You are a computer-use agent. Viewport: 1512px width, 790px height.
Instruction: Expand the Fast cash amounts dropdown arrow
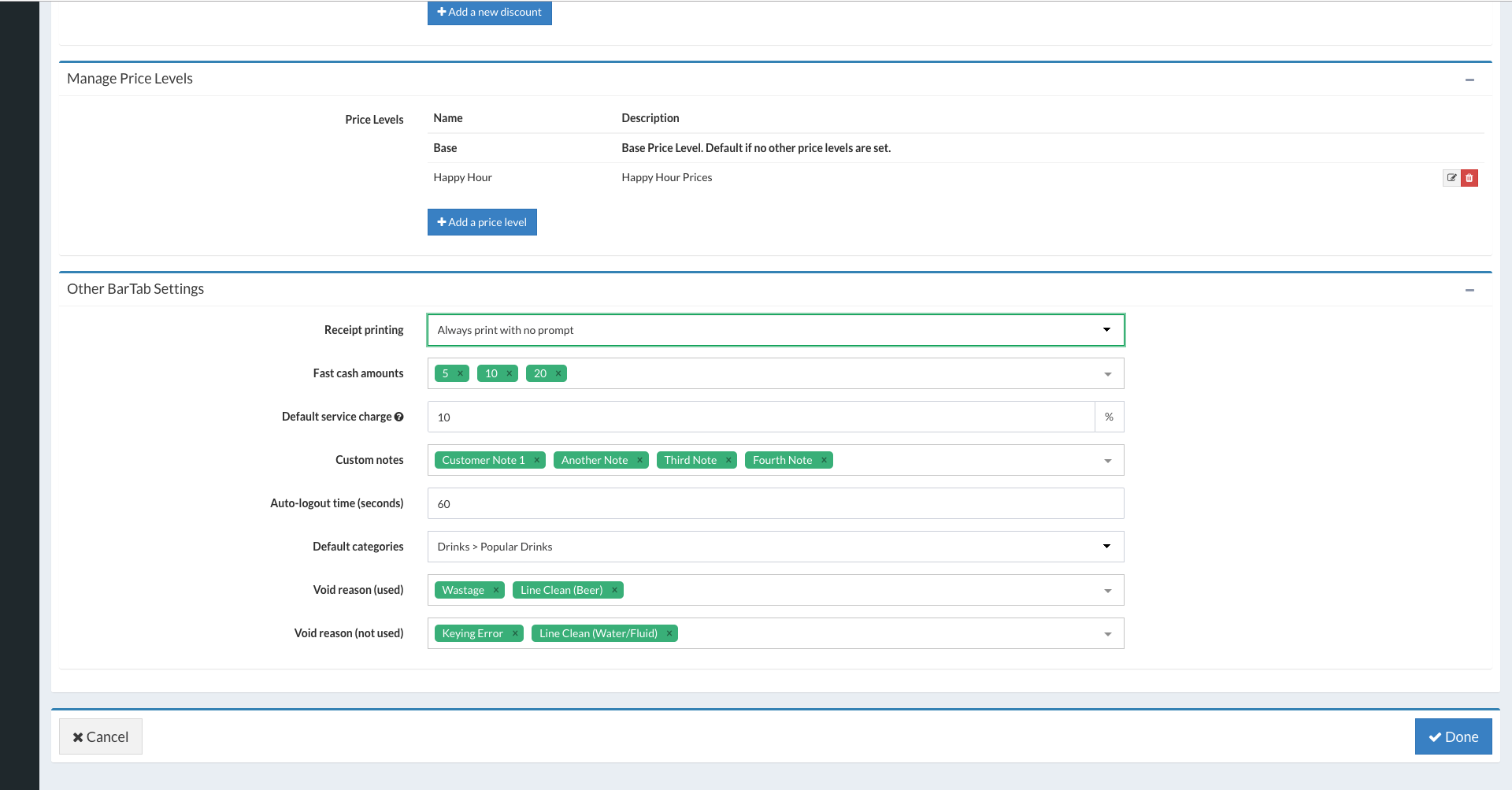coord(1107,374)
